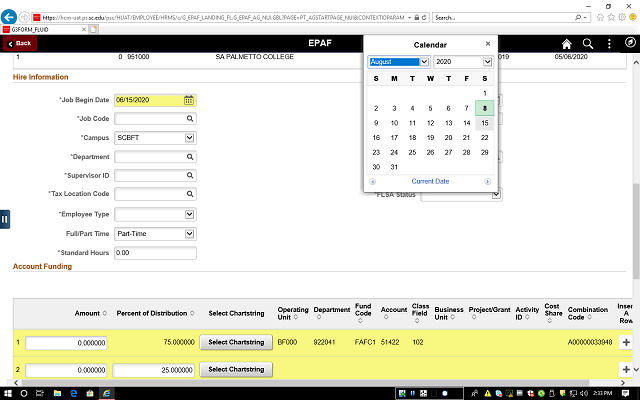
Task: Click Select Chartstring for row 2
Action: [x=236, y=369]
